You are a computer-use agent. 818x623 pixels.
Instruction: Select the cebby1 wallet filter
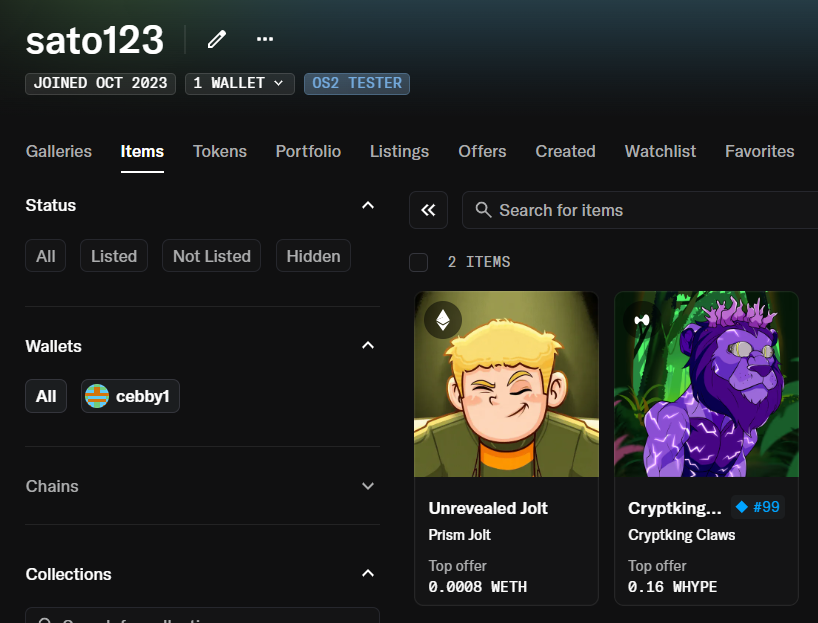(130, 396)
